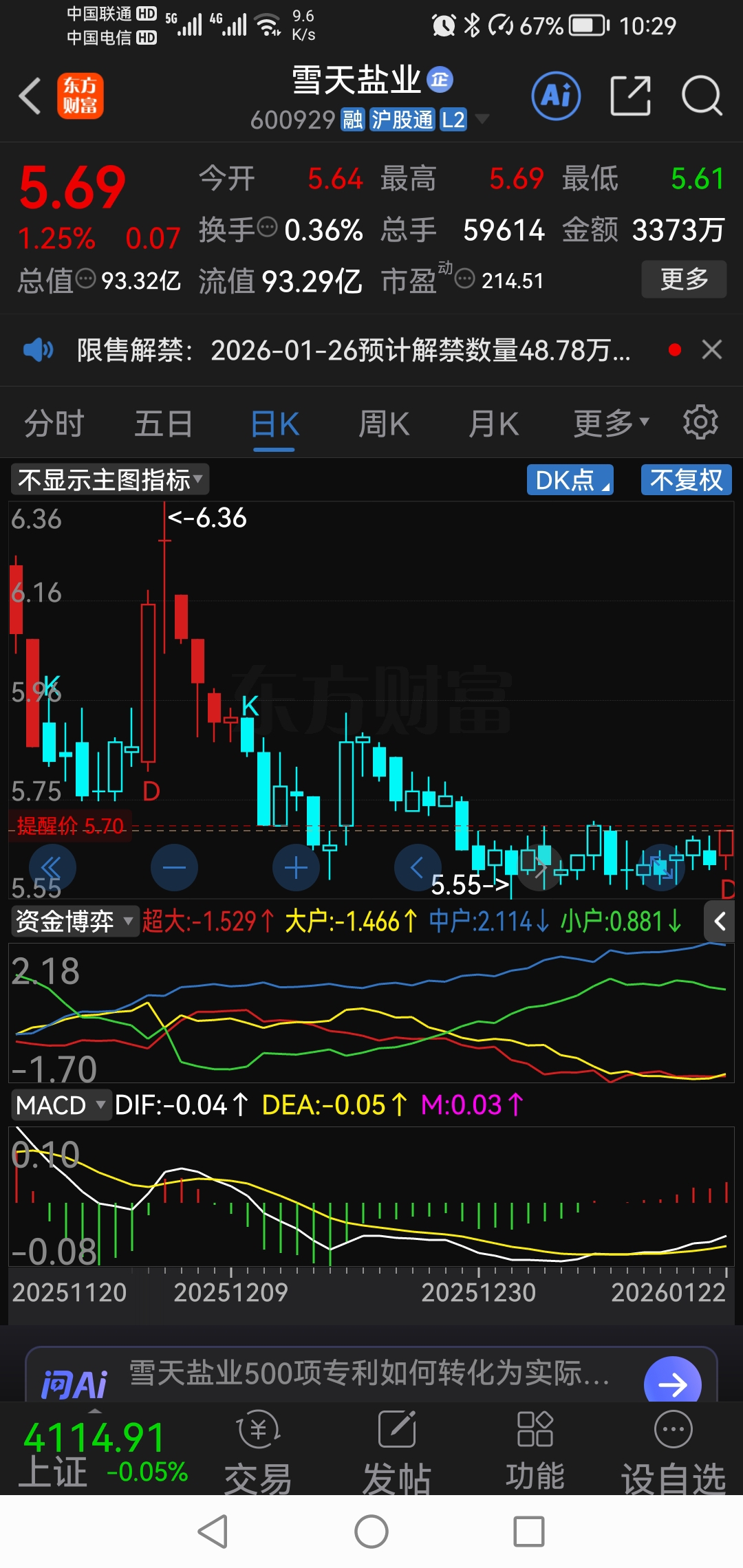Move chart left with single arrow
Viewport: 743px width, 1568px height.
point(418,868)
